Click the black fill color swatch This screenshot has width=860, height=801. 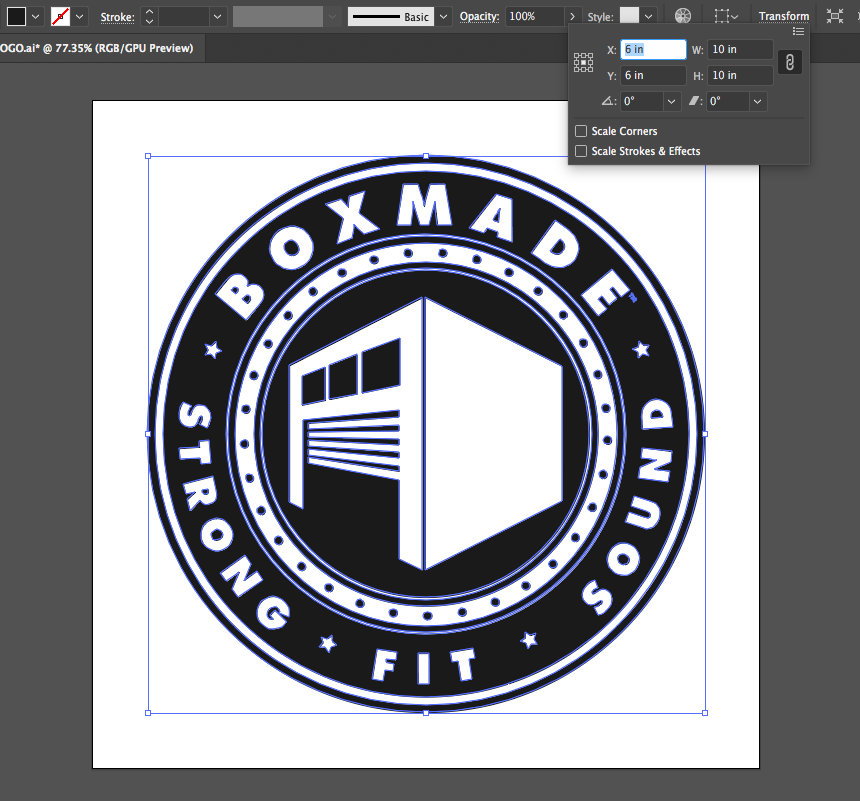tap(16, 16)
